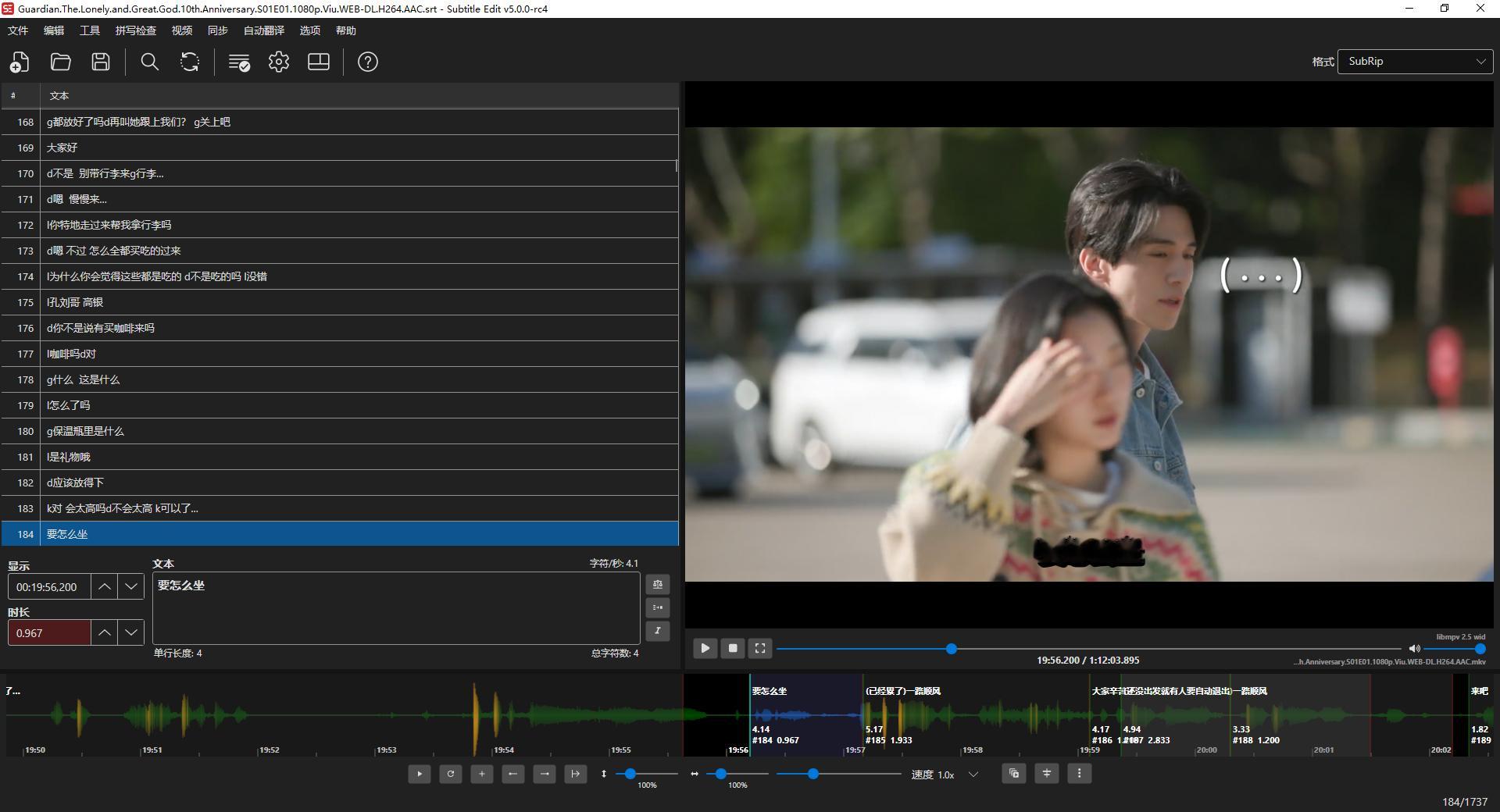This screenshot has height=812, width=1500.
Task: Open the 编辑 menu
Action: tap(54, 30)
